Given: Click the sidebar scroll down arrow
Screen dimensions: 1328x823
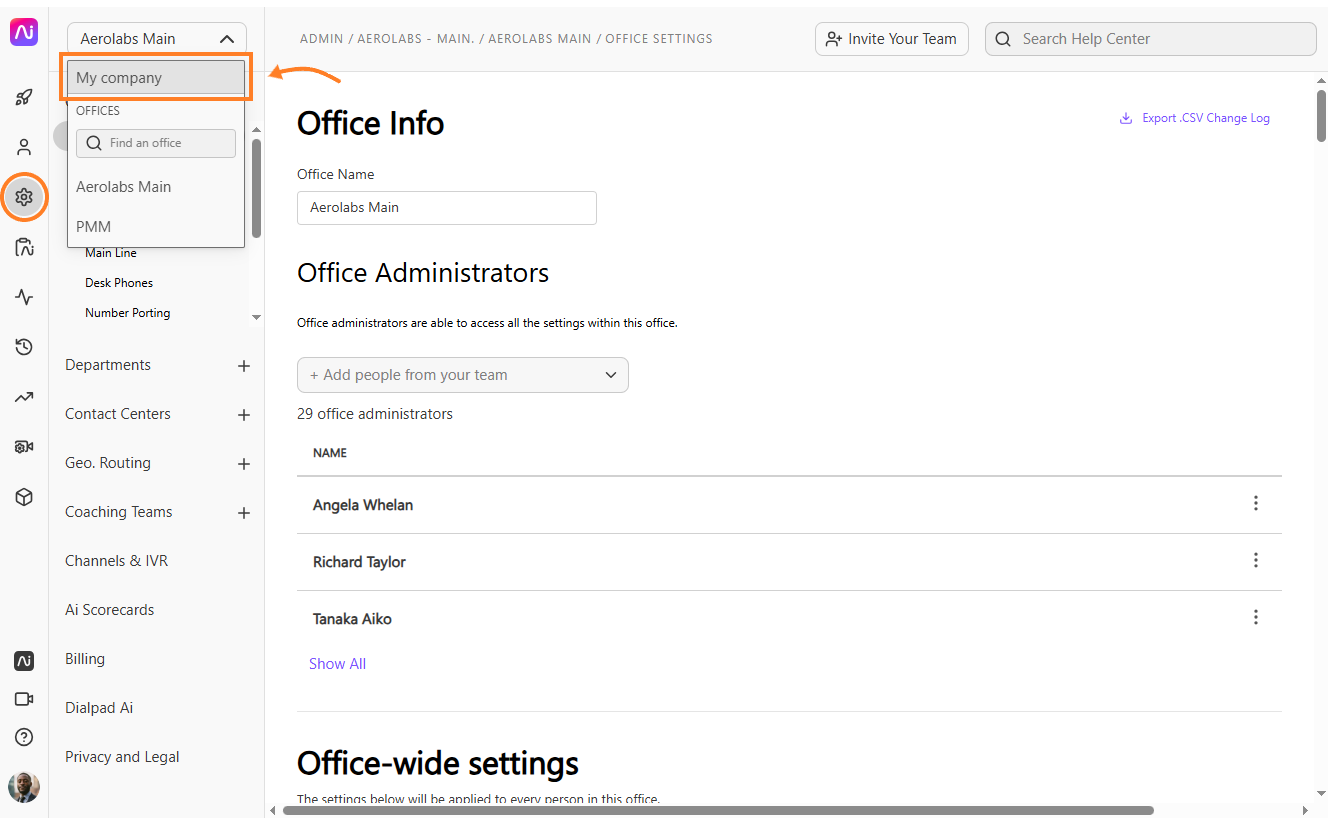Looking at the screenshot, I should (x=256, y=317).
